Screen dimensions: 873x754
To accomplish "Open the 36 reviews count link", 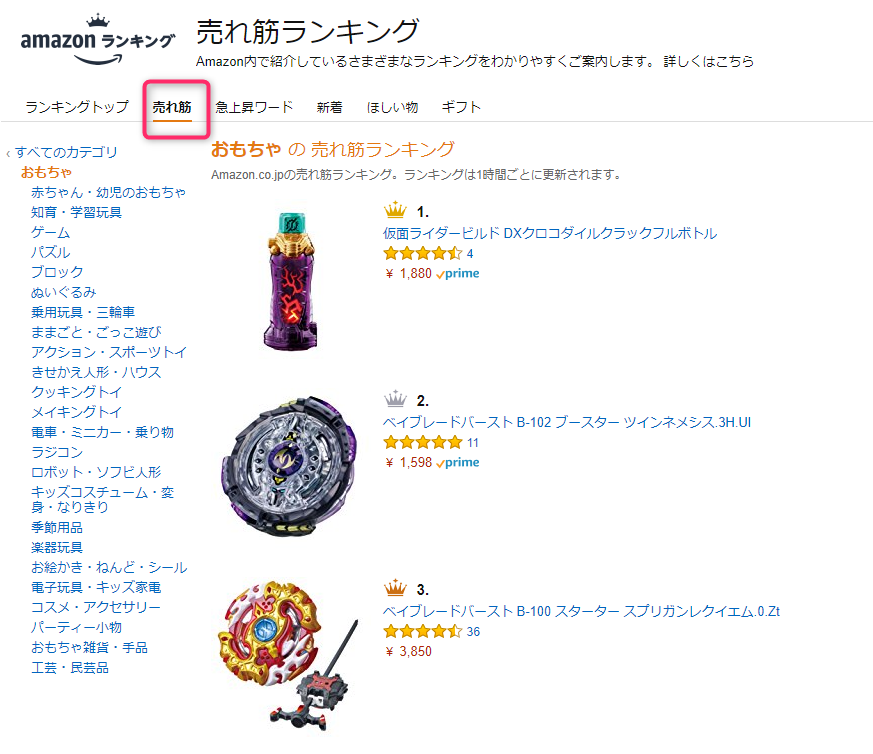I will coord(473,632).
